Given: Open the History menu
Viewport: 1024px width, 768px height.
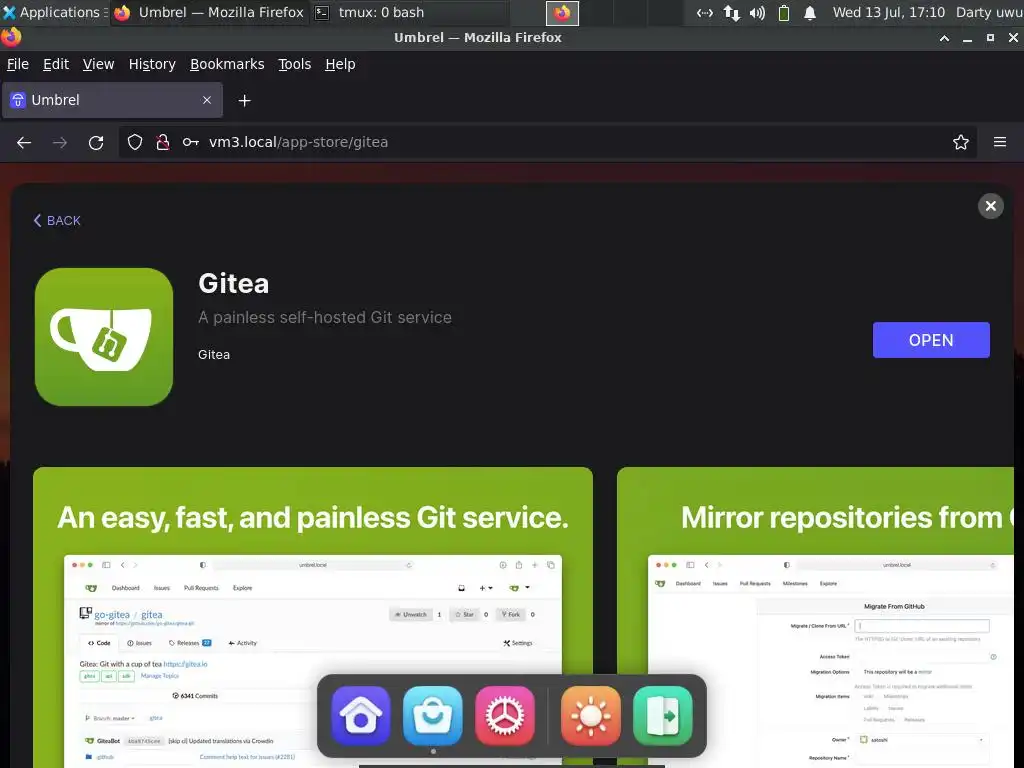Looking at the screenshot, I should click(x=152, y=64).
